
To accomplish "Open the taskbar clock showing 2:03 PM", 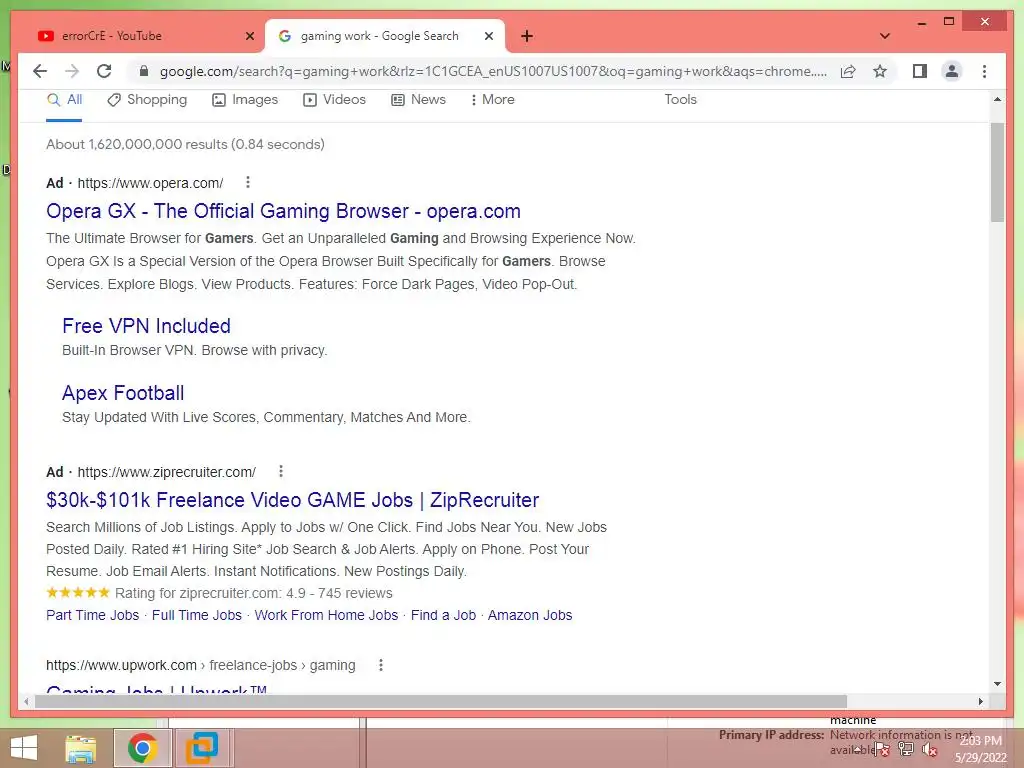I will (981, 749).
